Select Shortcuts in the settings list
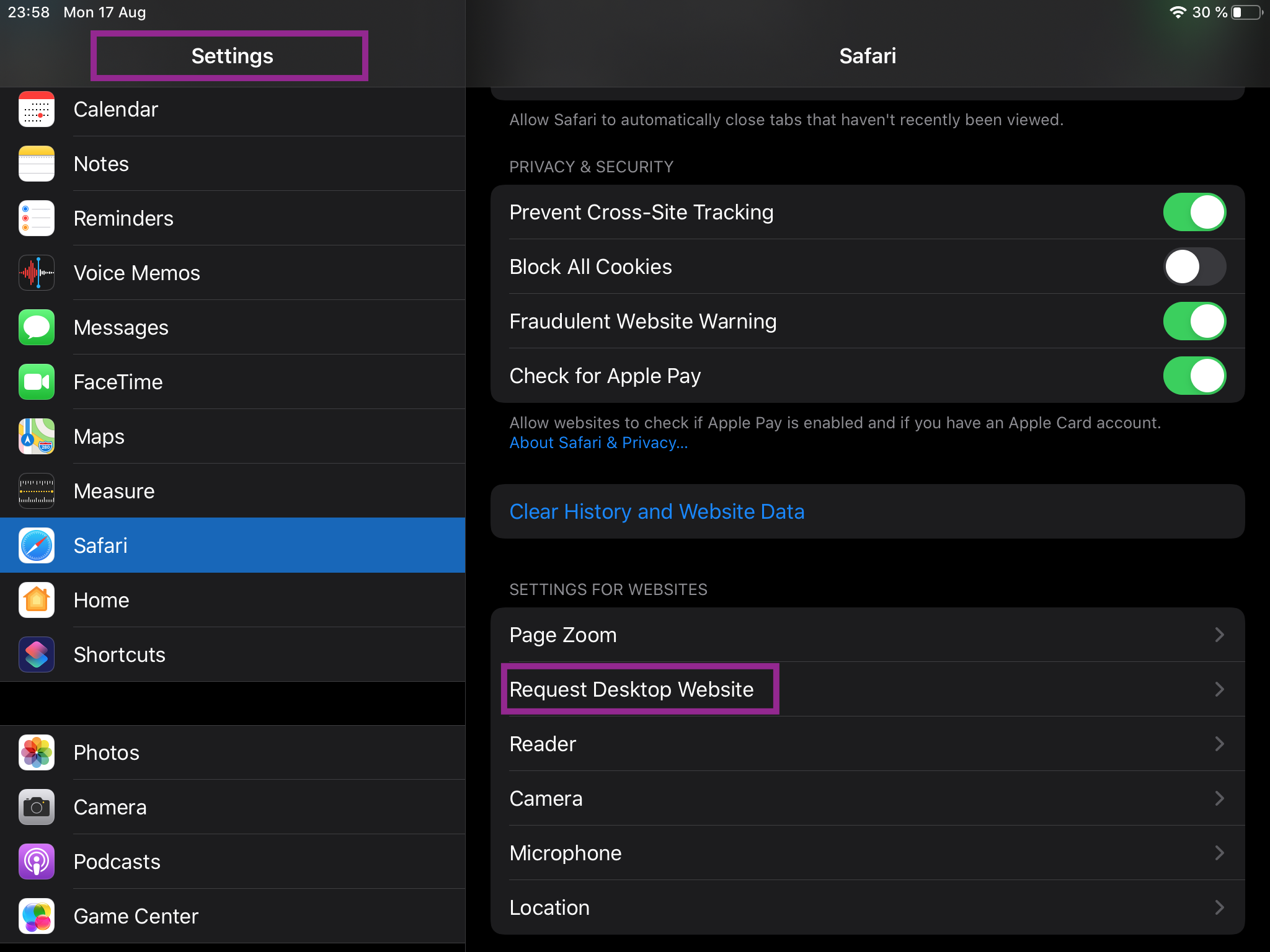Image resolution: width=1270 pixels, height=952 pixels. pos(233,655)
